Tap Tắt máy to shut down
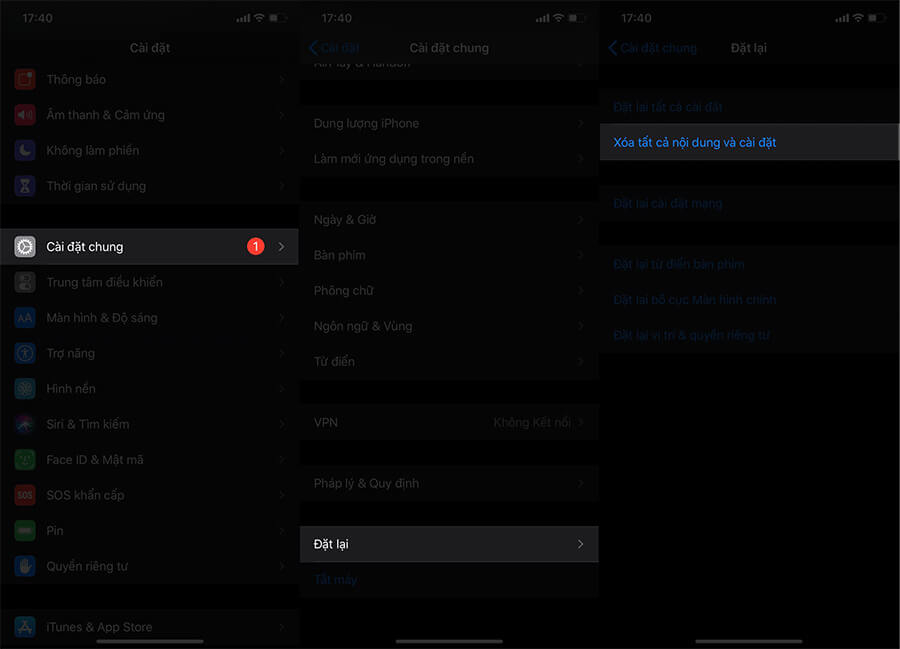Viewport: 900px width, 649px height. click(x=335, y=580)
